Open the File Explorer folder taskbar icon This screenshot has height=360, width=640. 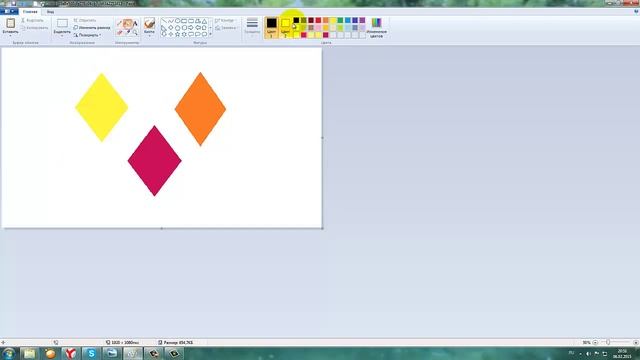pyautogui.click(x=29, y=353)
